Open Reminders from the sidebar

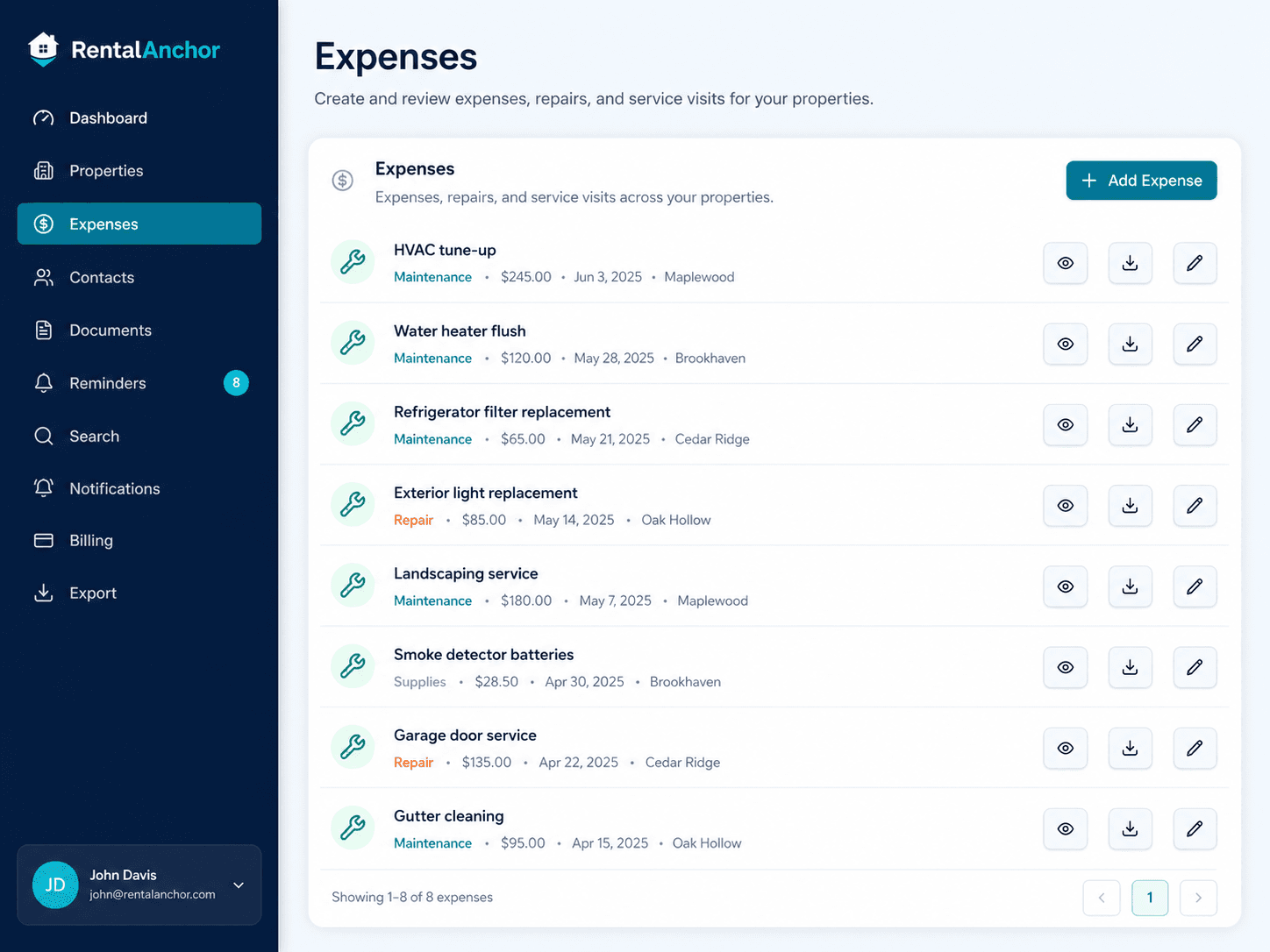(139, 383)
